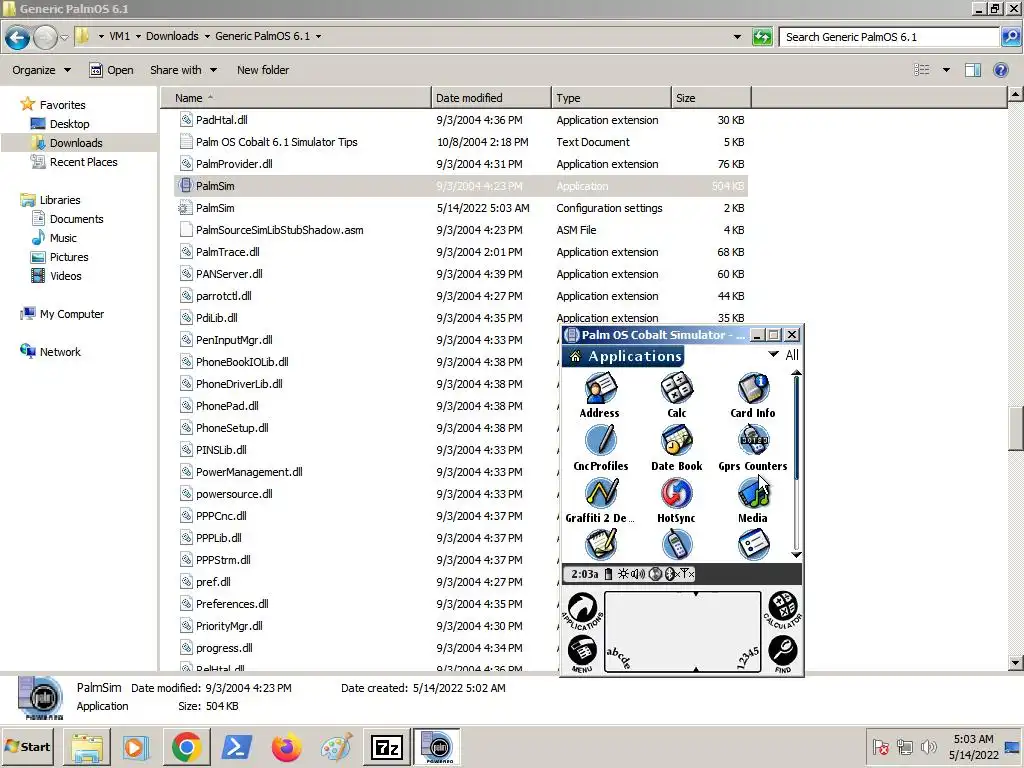Click New folder button
Screen dimensions: 1024x768
pyautogui.click(x=263, y=70)
